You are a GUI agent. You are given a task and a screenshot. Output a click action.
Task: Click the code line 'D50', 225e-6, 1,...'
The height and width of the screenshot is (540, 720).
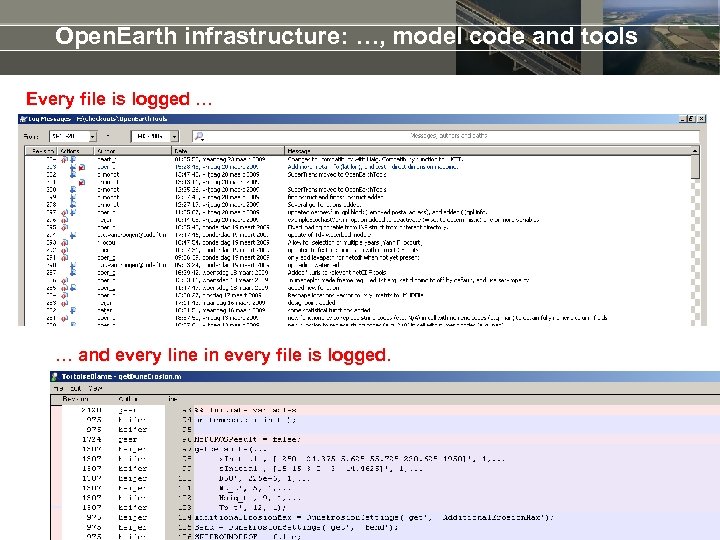[264, 478]
